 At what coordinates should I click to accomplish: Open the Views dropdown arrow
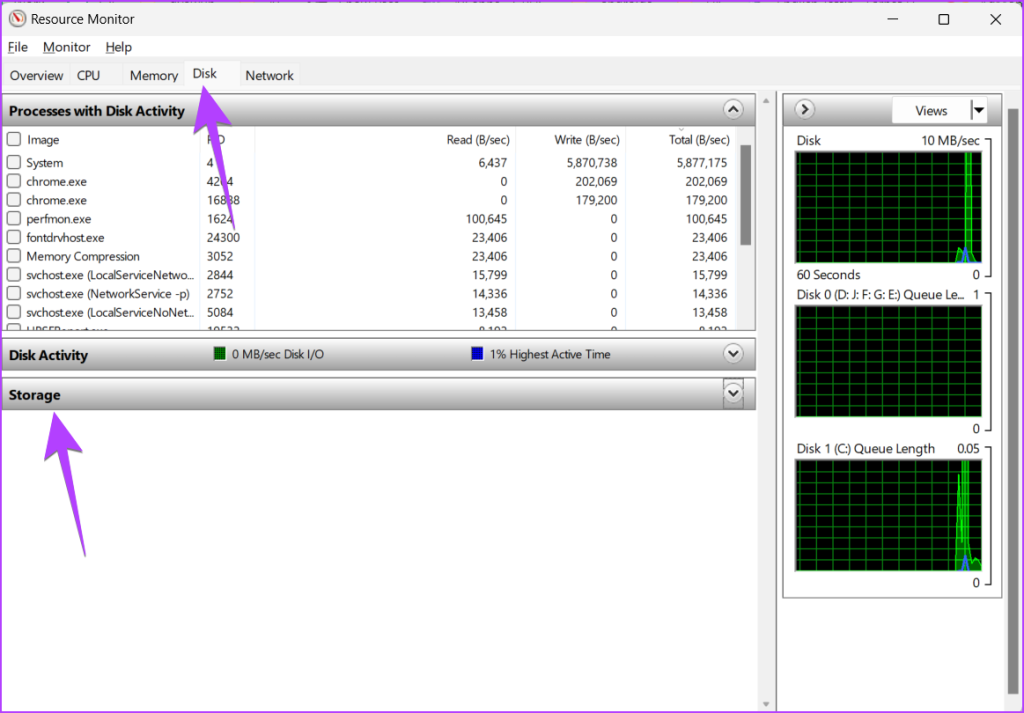(979, 110)
